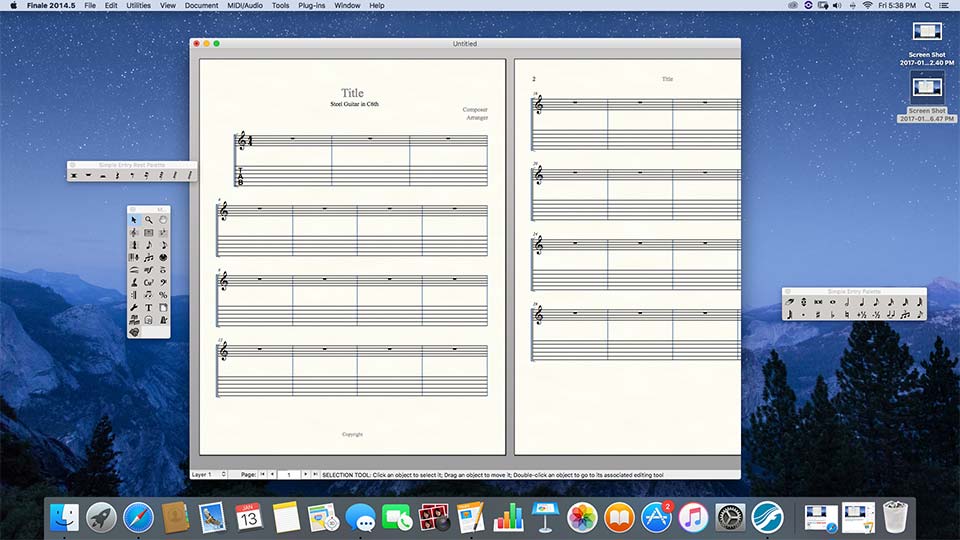Choose the whole rest in Rest Palette
The image size is (960, 540).
tap(88, 175)
